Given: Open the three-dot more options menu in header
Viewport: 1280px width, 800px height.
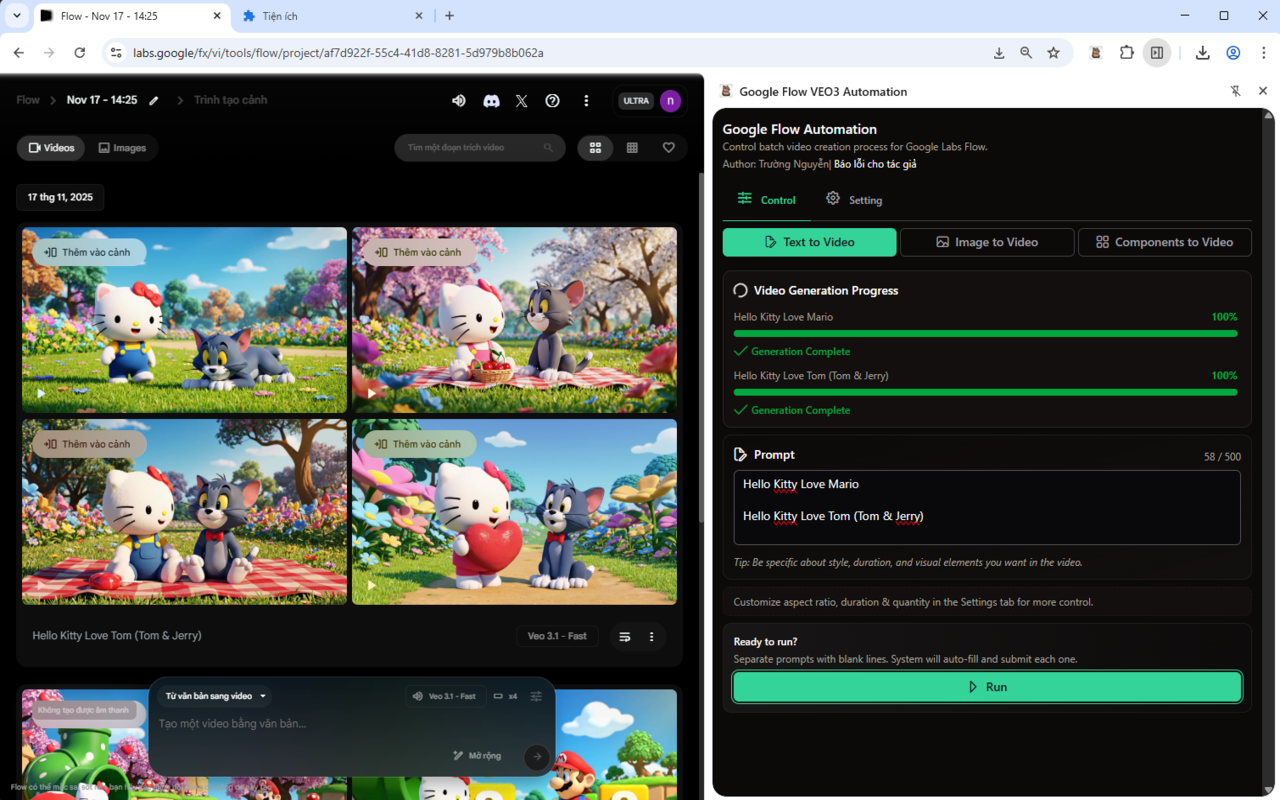Looking at the screenshot, I should 586,101.
